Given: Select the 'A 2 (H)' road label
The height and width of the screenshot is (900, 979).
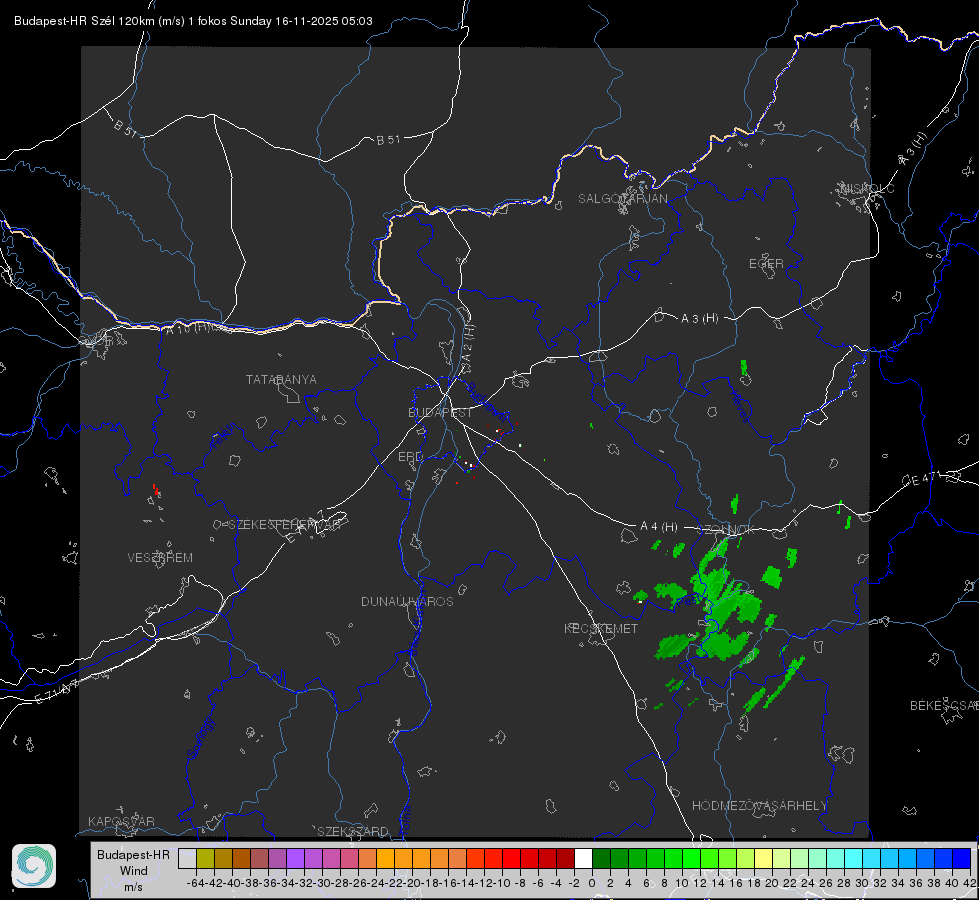Looking at the screenshot, I should 468,343.
